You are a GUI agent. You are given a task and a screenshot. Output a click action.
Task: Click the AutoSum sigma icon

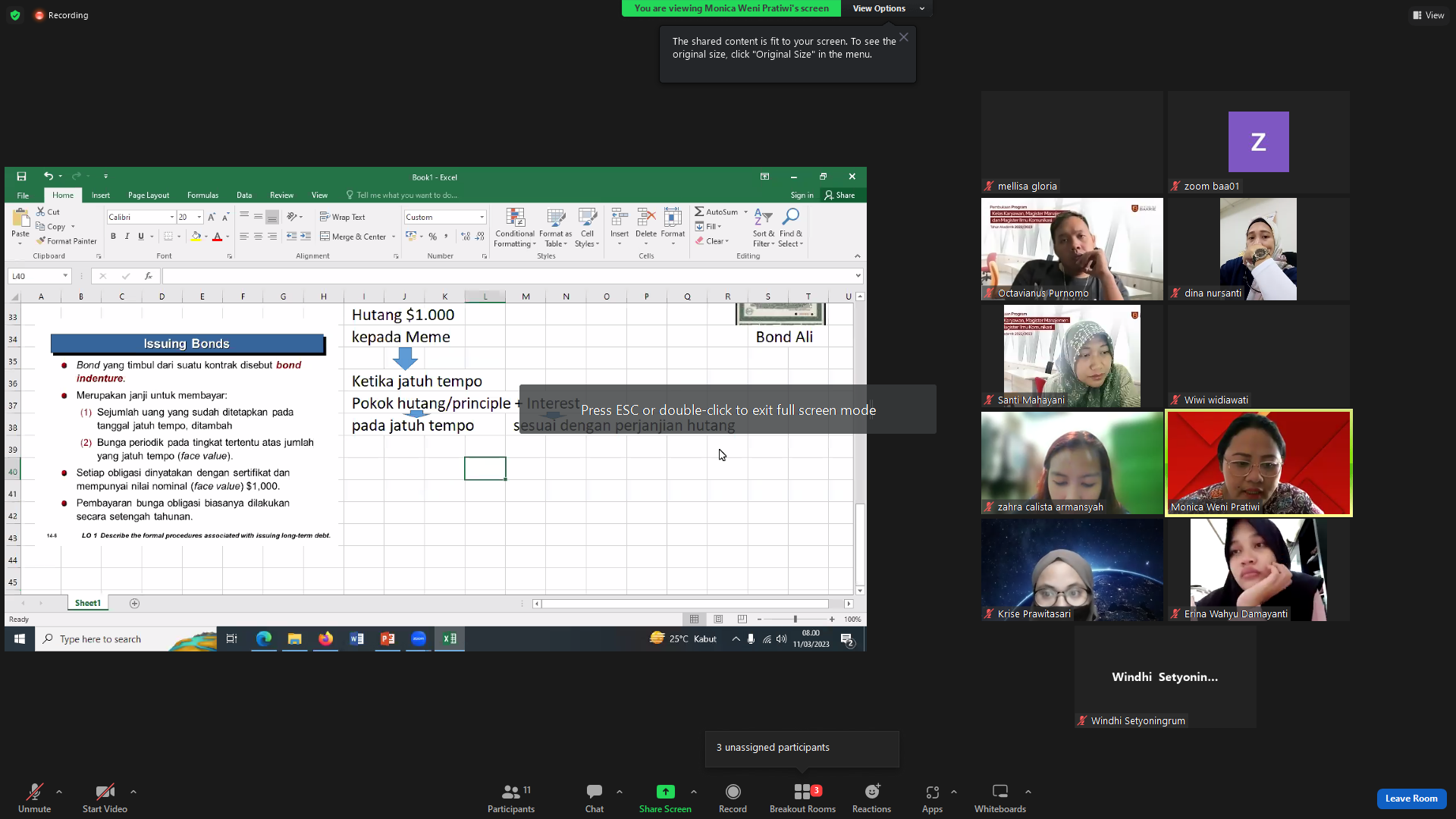pyautogui.click(x=699, y=212)
